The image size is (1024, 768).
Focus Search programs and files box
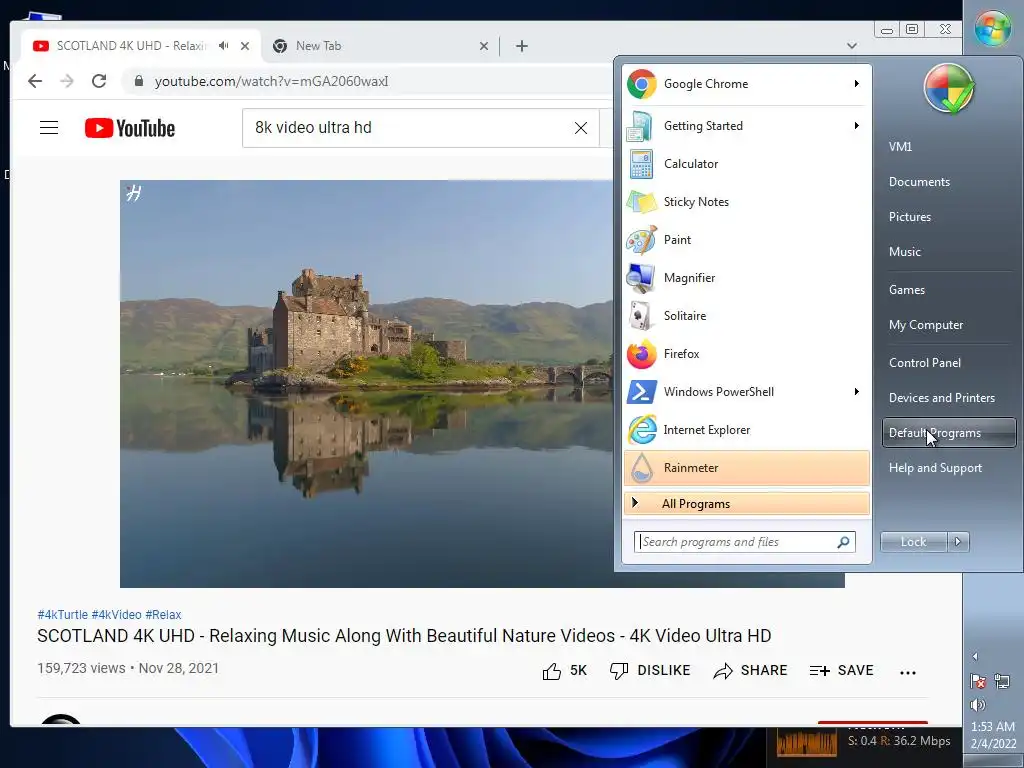pyautogui.click(x=744, y=541)
